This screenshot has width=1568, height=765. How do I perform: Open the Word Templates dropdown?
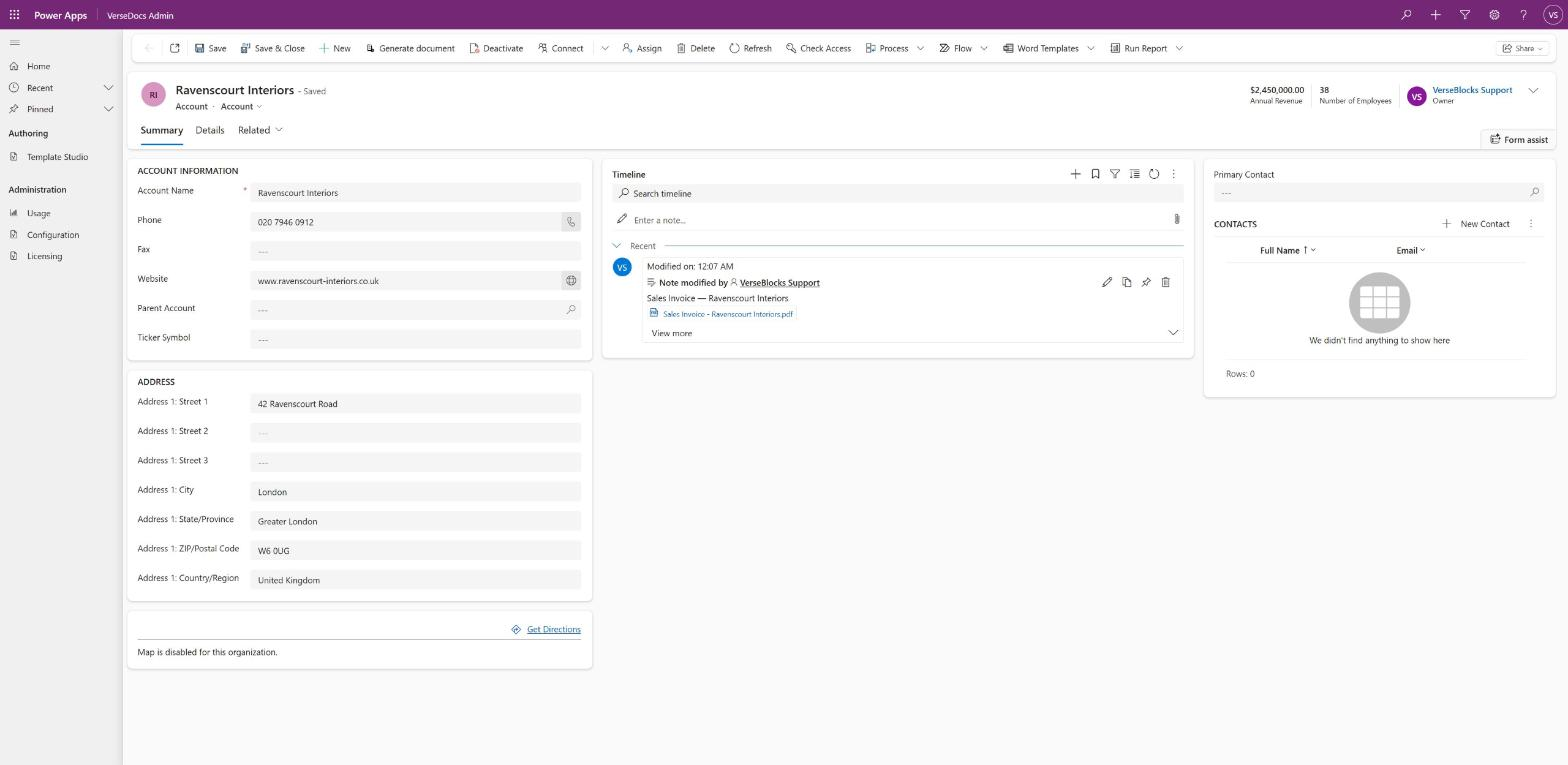[x=1091, y=48]
